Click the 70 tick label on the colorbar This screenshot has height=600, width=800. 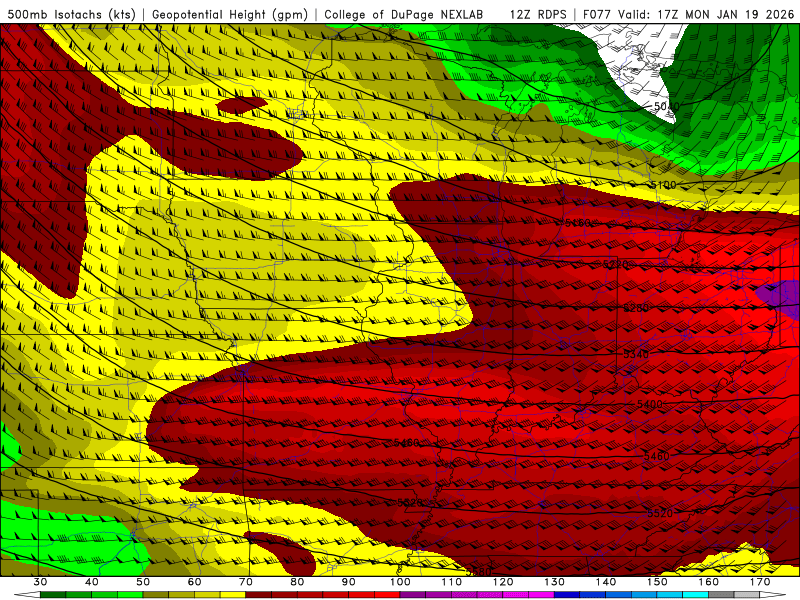coord(246,582)
